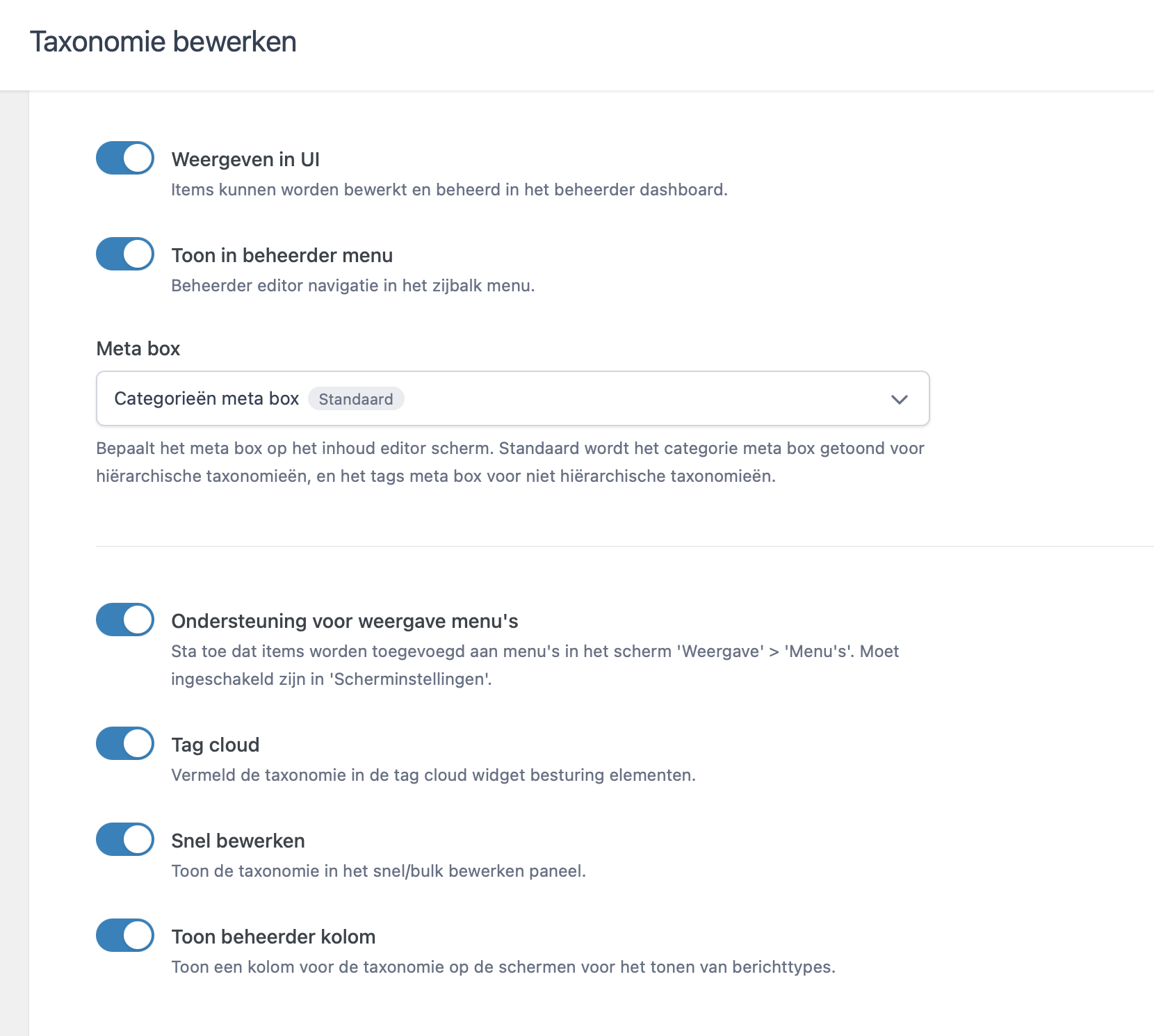Disable the Snel bewerken toggle

pos(125,840)
